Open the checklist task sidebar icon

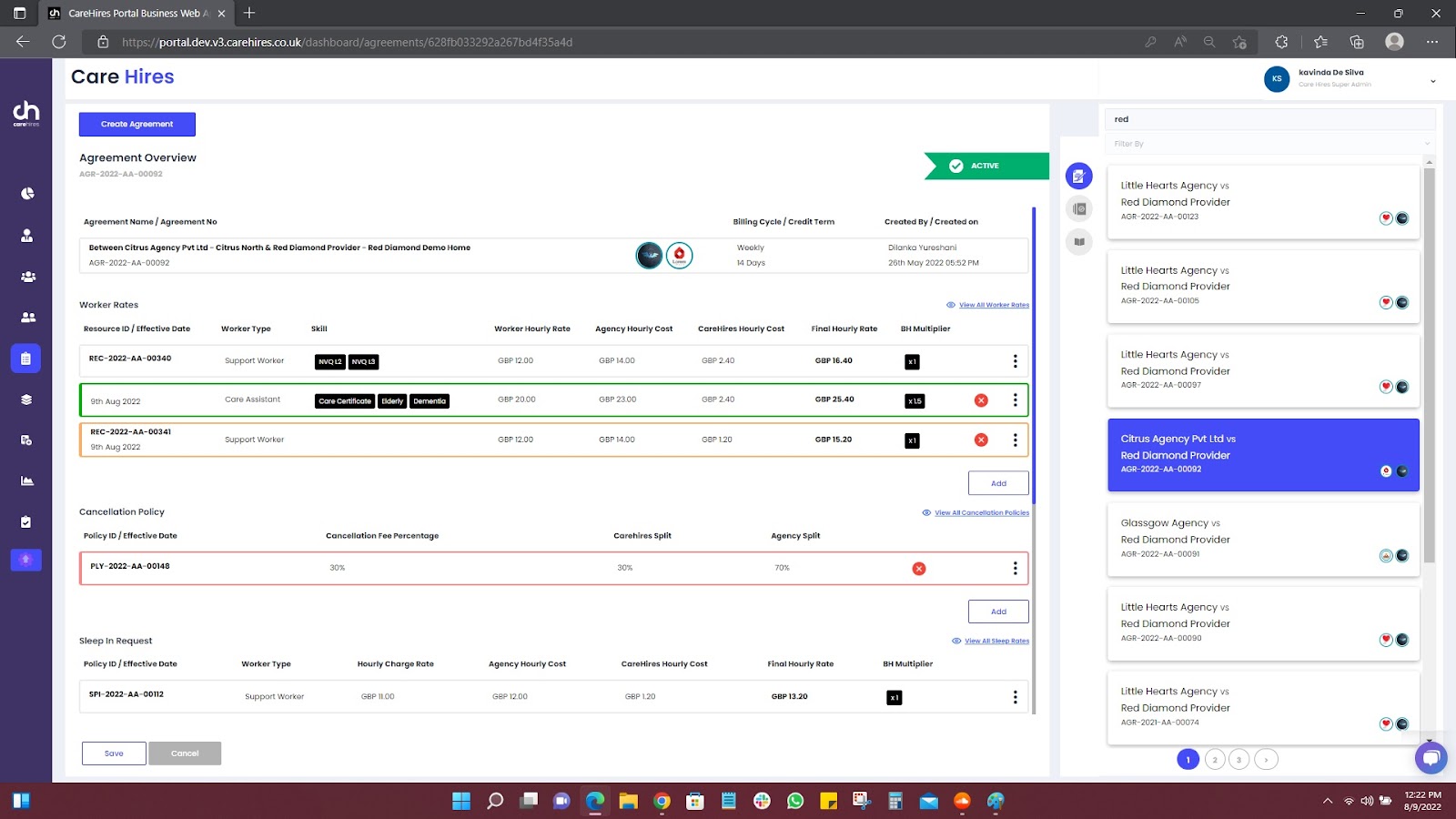tap(27, 521)
